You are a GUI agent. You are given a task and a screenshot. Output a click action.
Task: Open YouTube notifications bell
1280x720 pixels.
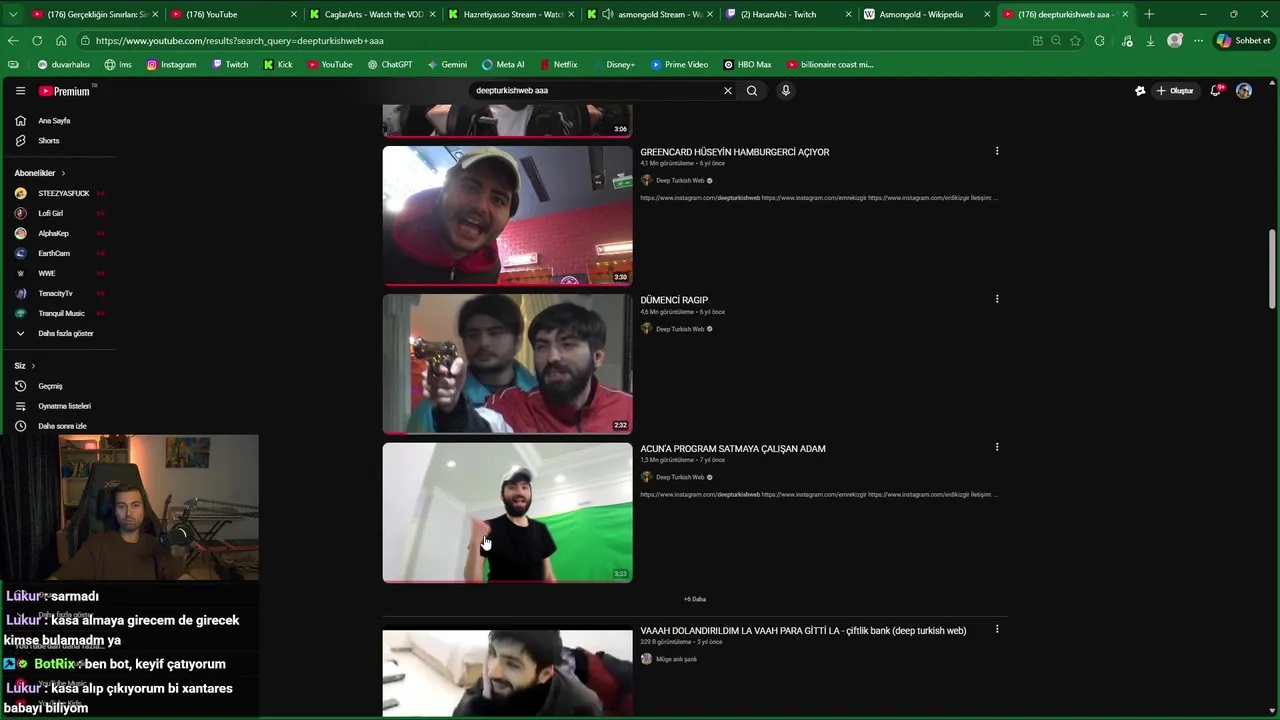[1217, 91]
